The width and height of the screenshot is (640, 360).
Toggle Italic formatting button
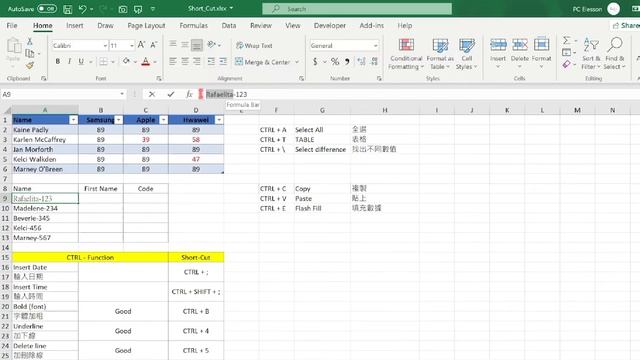coord(69,62)
